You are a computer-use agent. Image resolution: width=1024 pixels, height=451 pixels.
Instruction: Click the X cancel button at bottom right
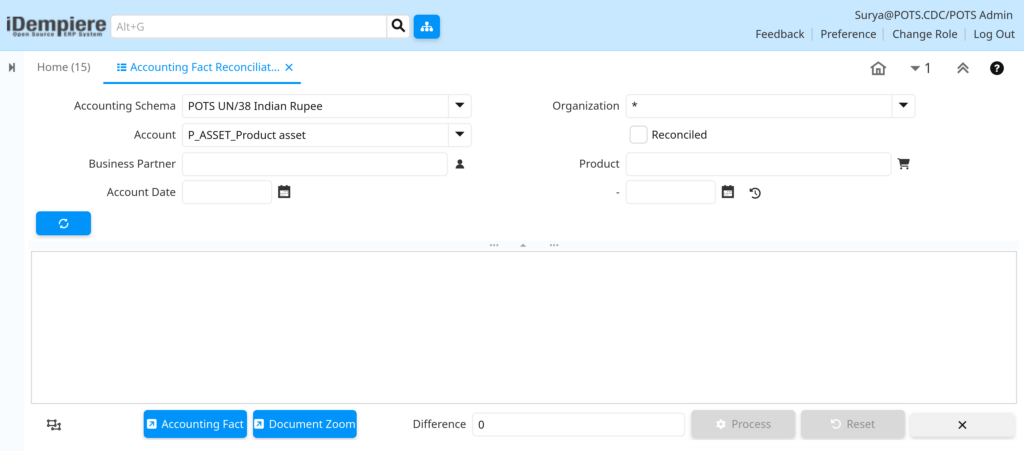coord(962,425)
